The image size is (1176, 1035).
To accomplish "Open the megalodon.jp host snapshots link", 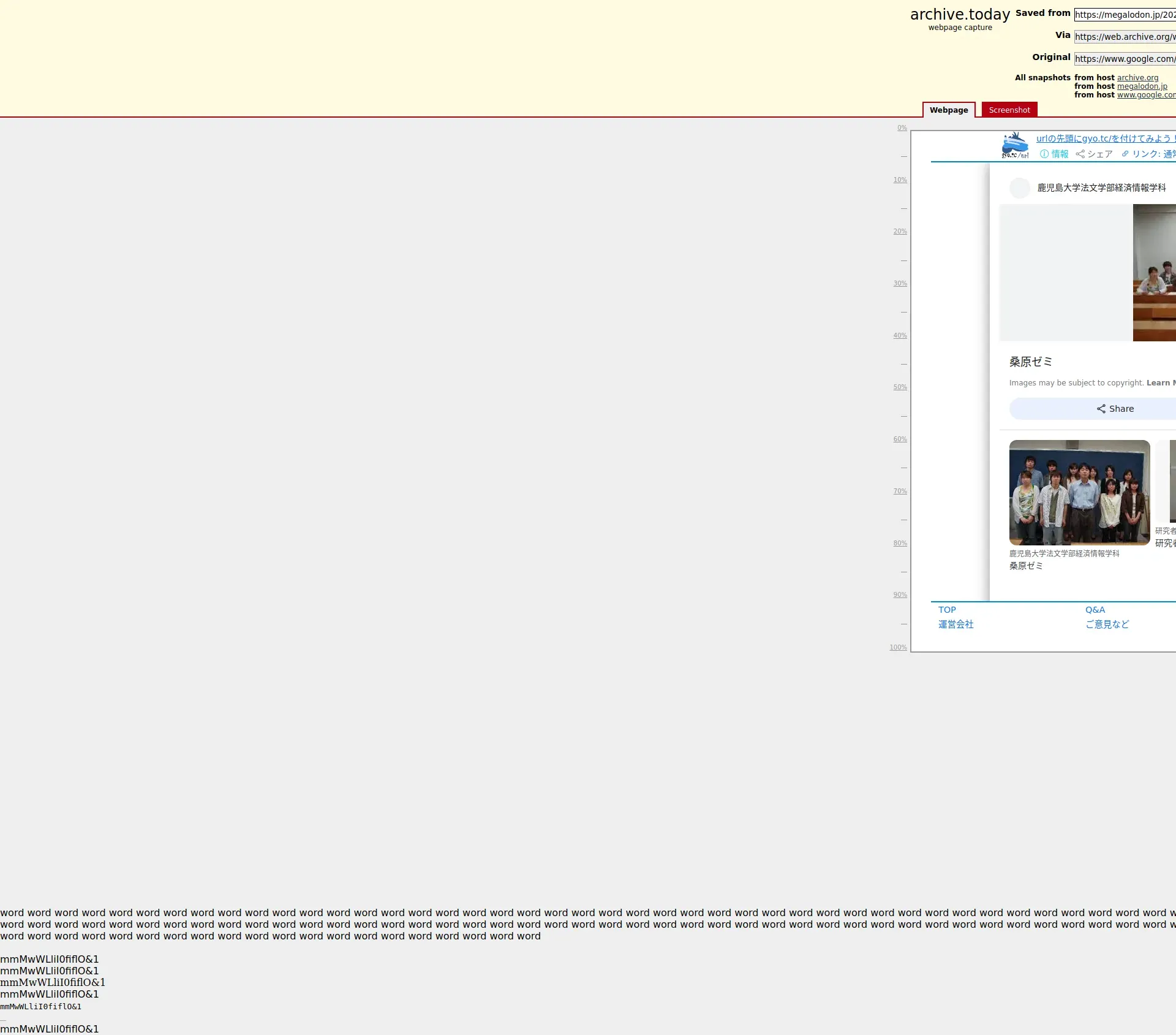I will tap(1142, 86).
